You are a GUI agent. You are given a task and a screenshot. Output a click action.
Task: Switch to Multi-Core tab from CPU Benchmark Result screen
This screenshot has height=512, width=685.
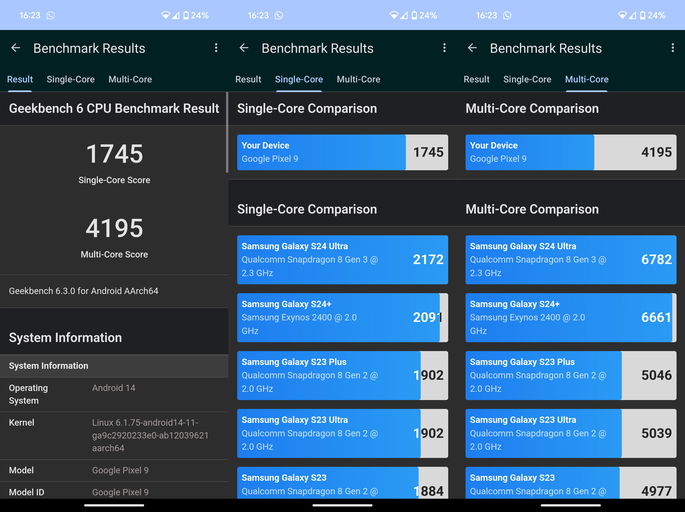[130, 79]
